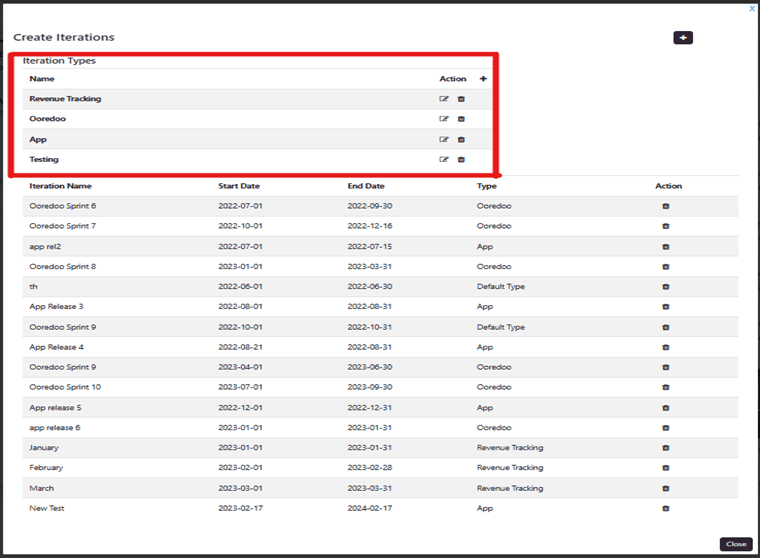Click end date 2022-12-16

[370, 225]
